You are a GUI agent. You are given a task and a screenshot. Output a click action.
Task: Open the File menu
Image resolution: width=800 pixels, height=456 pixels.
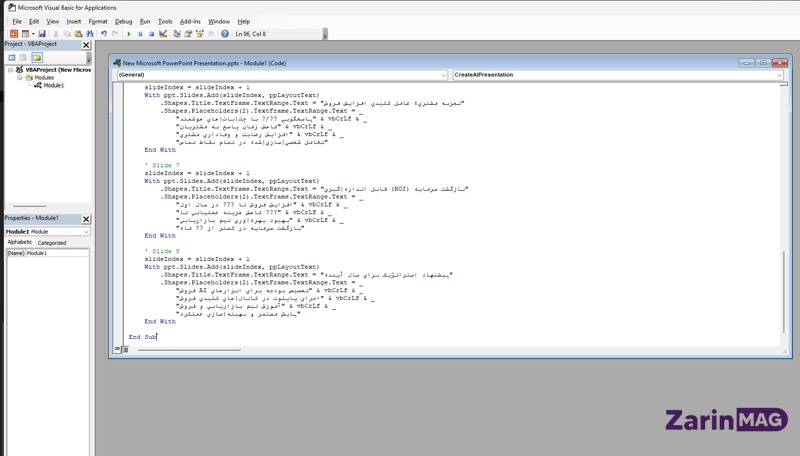click(17, 21)
